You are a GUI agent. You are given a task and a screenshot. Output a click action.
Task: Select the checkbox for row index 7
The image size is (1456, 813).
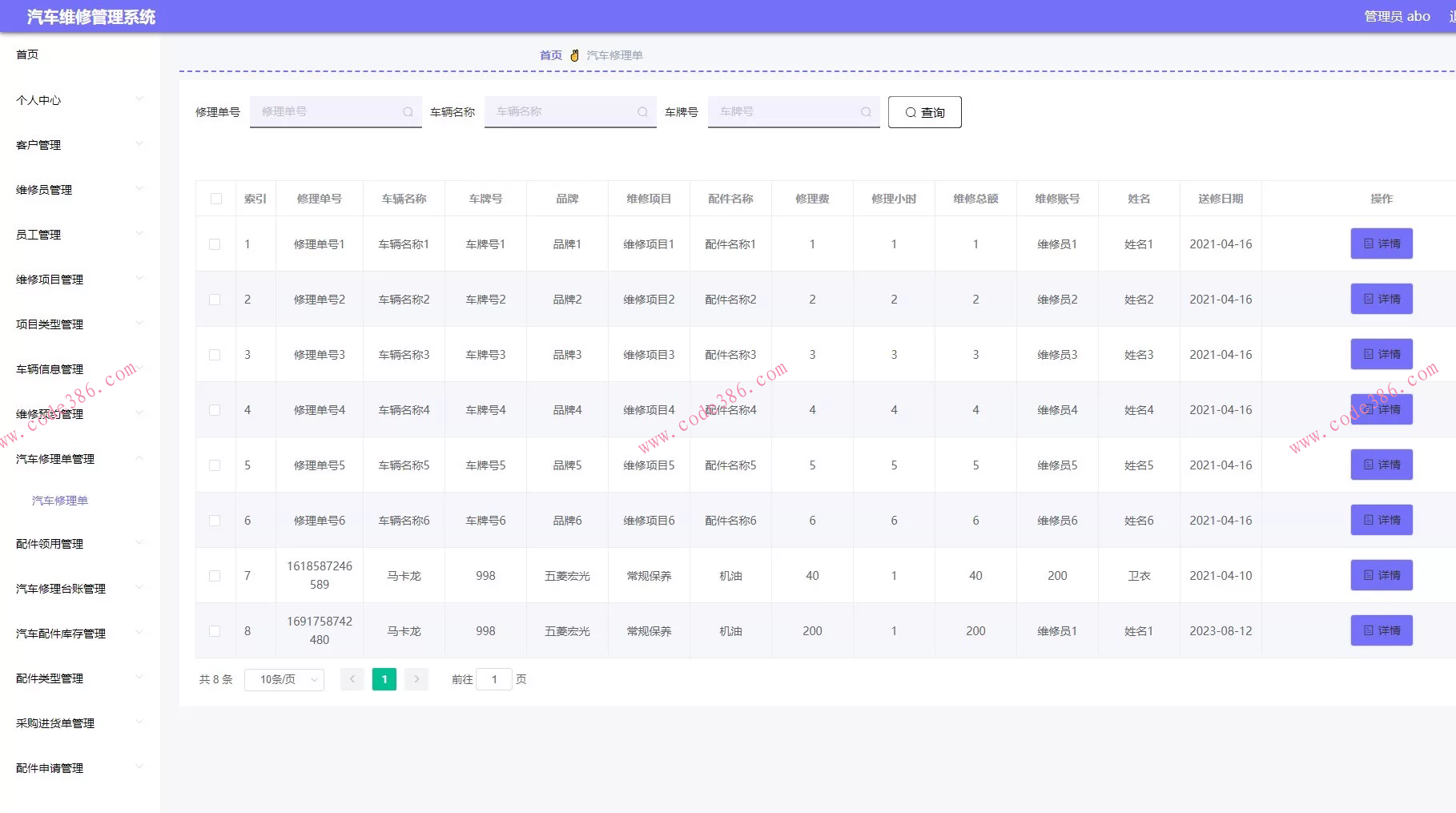[x=215, y=576]
